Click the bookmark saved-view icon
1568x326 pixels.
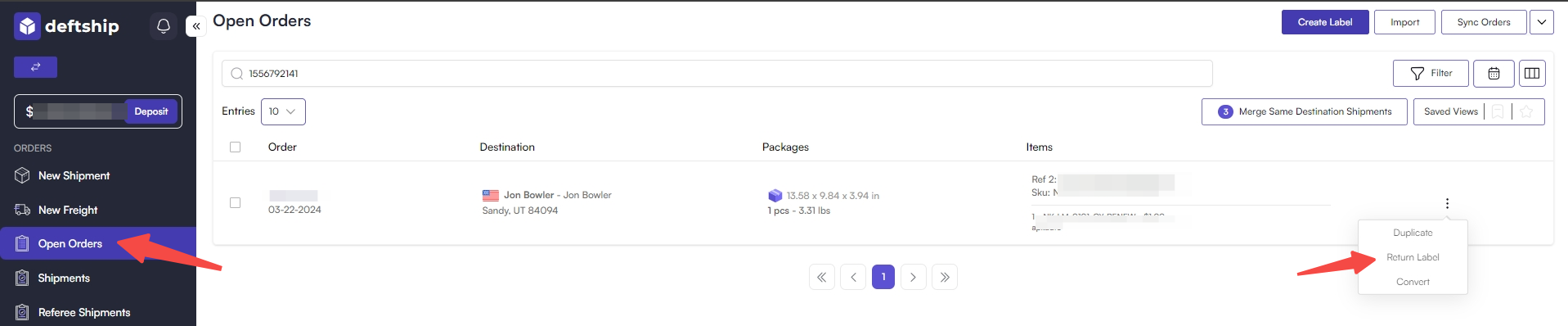tap(1498, 111)
